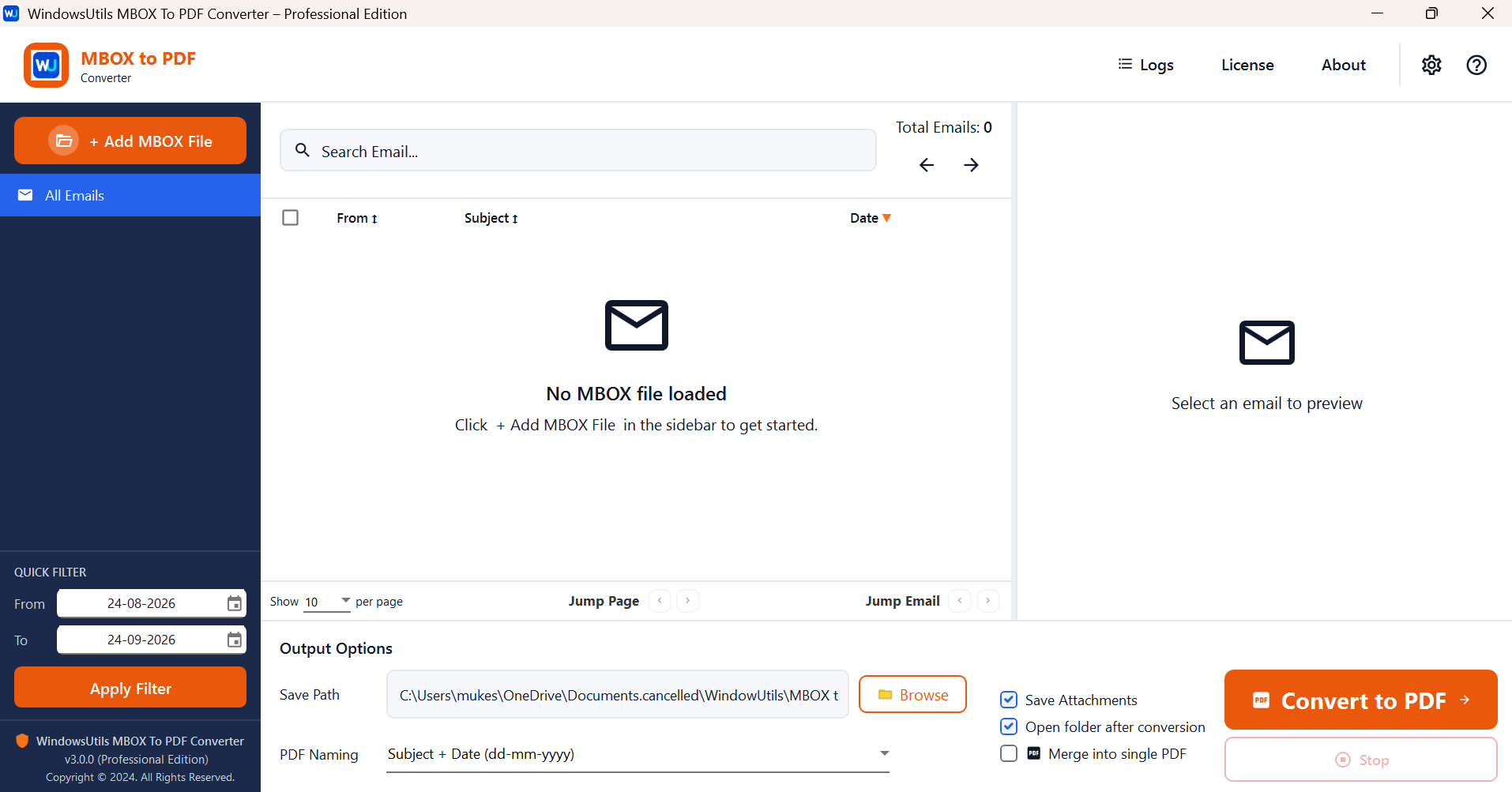Toggle the select-all emails checkbox
Screen dimensions: 1512x792
[x=291, y=217]
